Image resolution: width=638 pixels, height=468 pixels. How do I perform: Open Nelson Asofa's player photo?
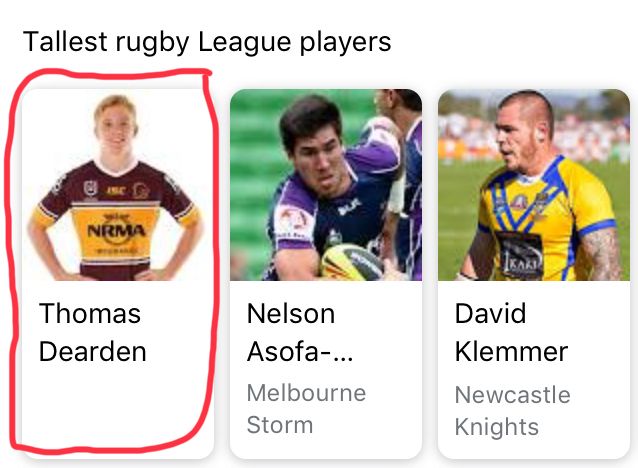(x=326, y=185)
